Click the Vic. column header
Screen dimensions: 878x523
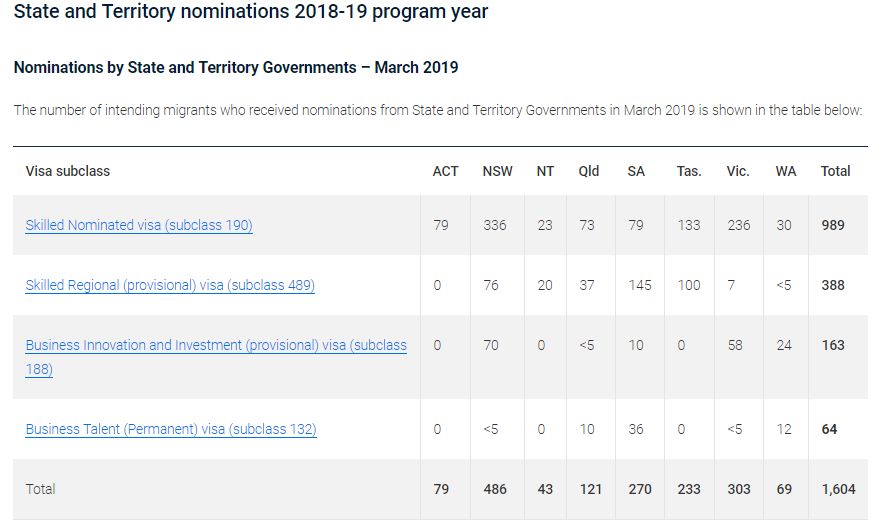point(737,171)
